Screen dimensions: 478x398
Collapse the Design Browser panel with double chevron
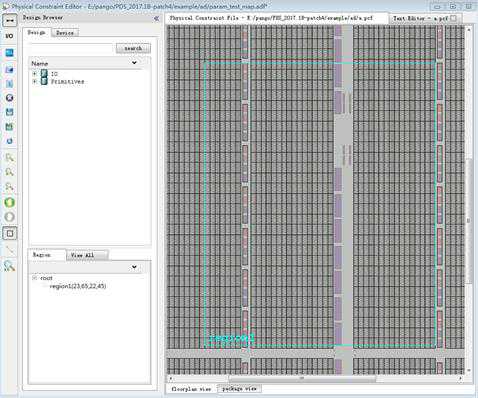156,19
